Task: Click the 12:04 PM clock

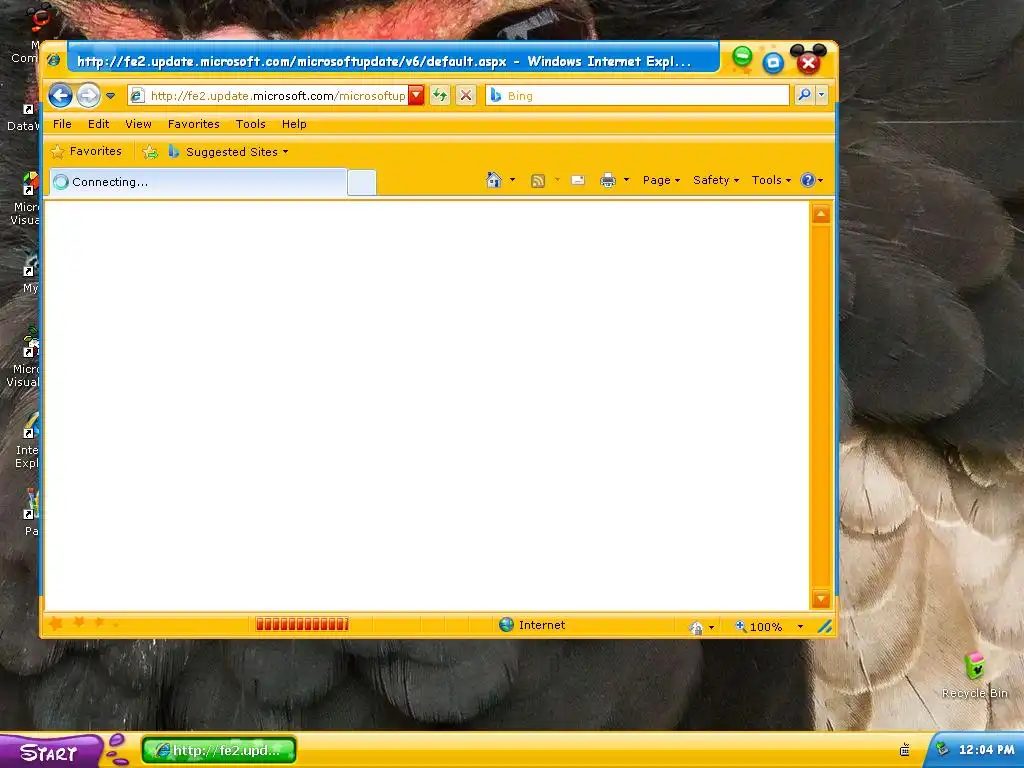Action: pos(987,750)
